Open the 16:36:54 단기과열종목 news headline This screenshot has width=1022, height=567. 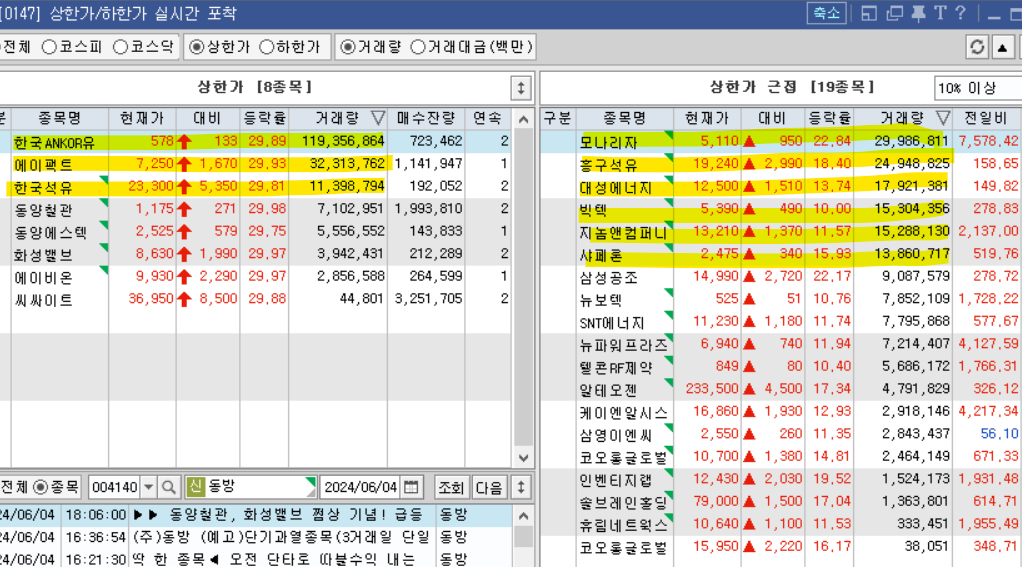pos(282,537)
